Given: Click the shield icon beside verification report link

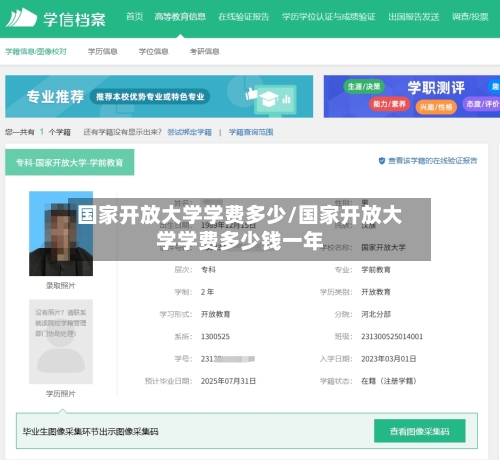Looking at the screenshot, I should (x=382, y=161).
